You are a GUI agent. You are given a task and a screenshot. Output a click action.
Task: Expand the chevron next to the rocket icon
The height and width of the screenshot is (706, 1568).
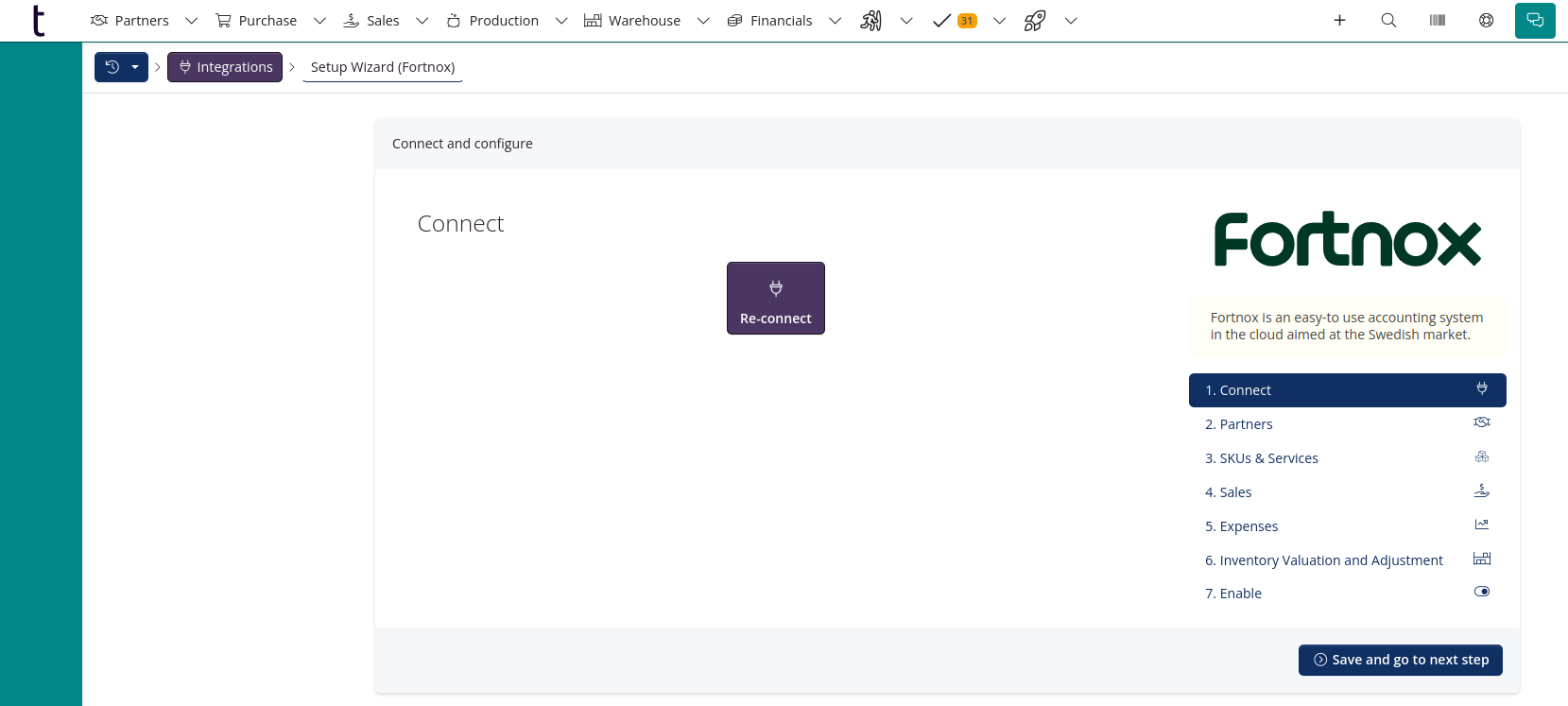[1071, 21]
